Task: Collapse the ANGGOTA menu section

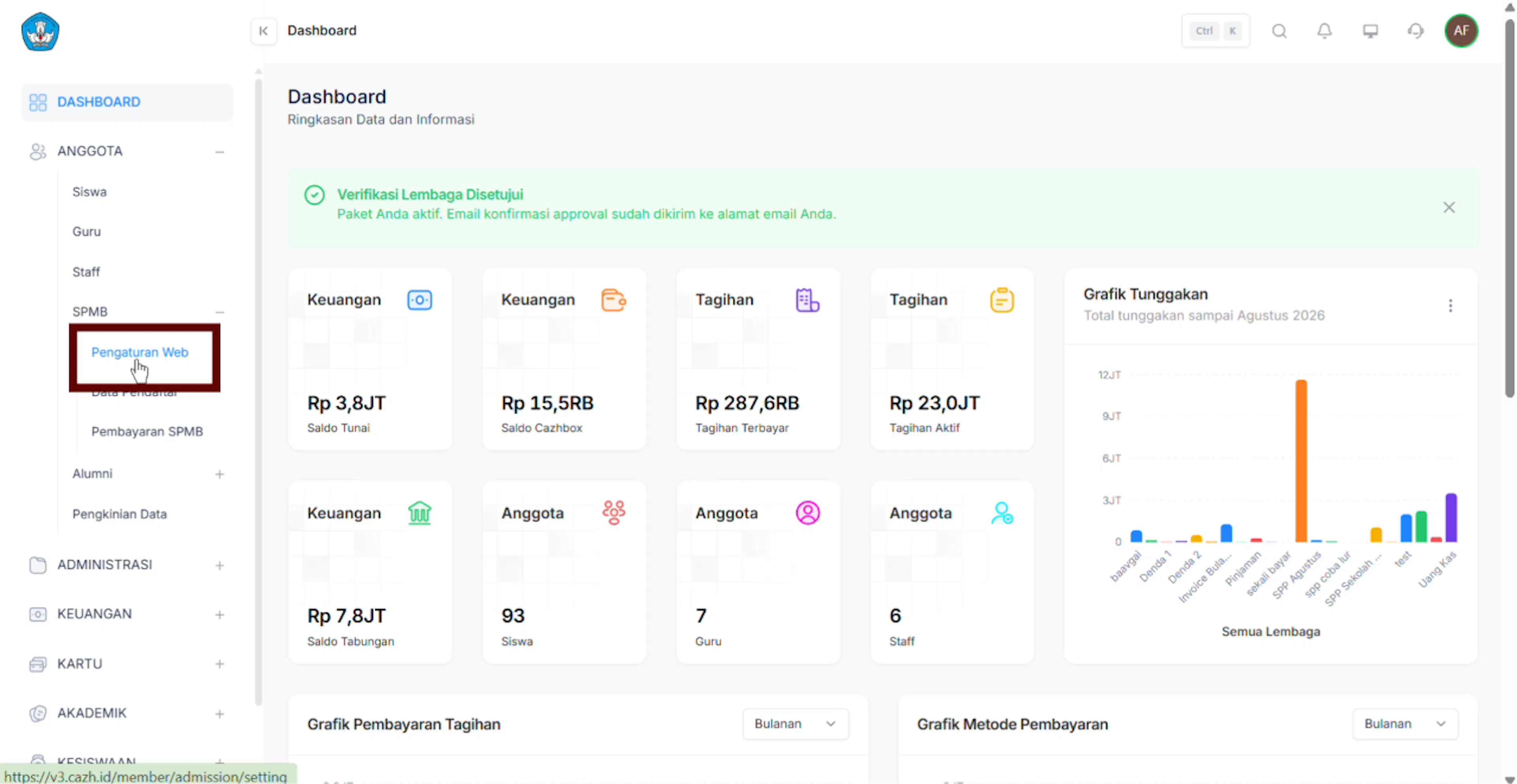Action: click(220, 152)
